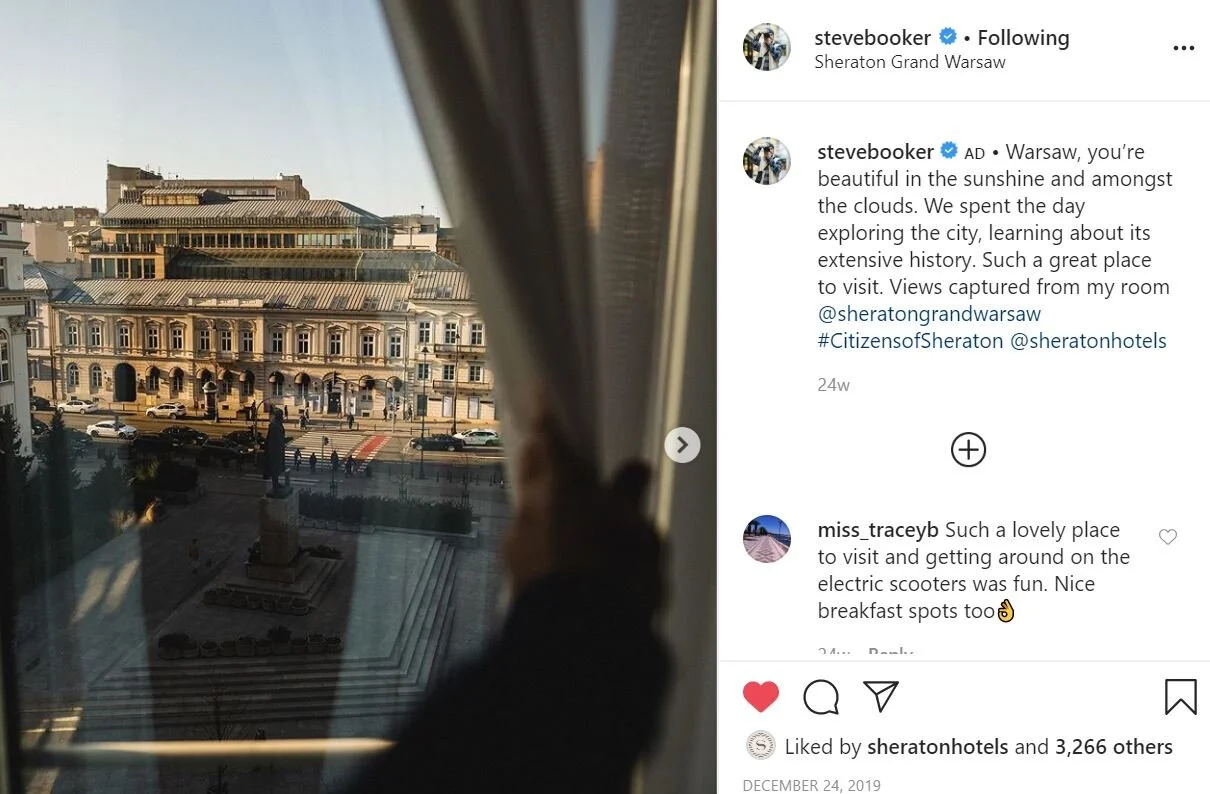
Task: Share post via paper plane icon
Action: click(881, 696)
